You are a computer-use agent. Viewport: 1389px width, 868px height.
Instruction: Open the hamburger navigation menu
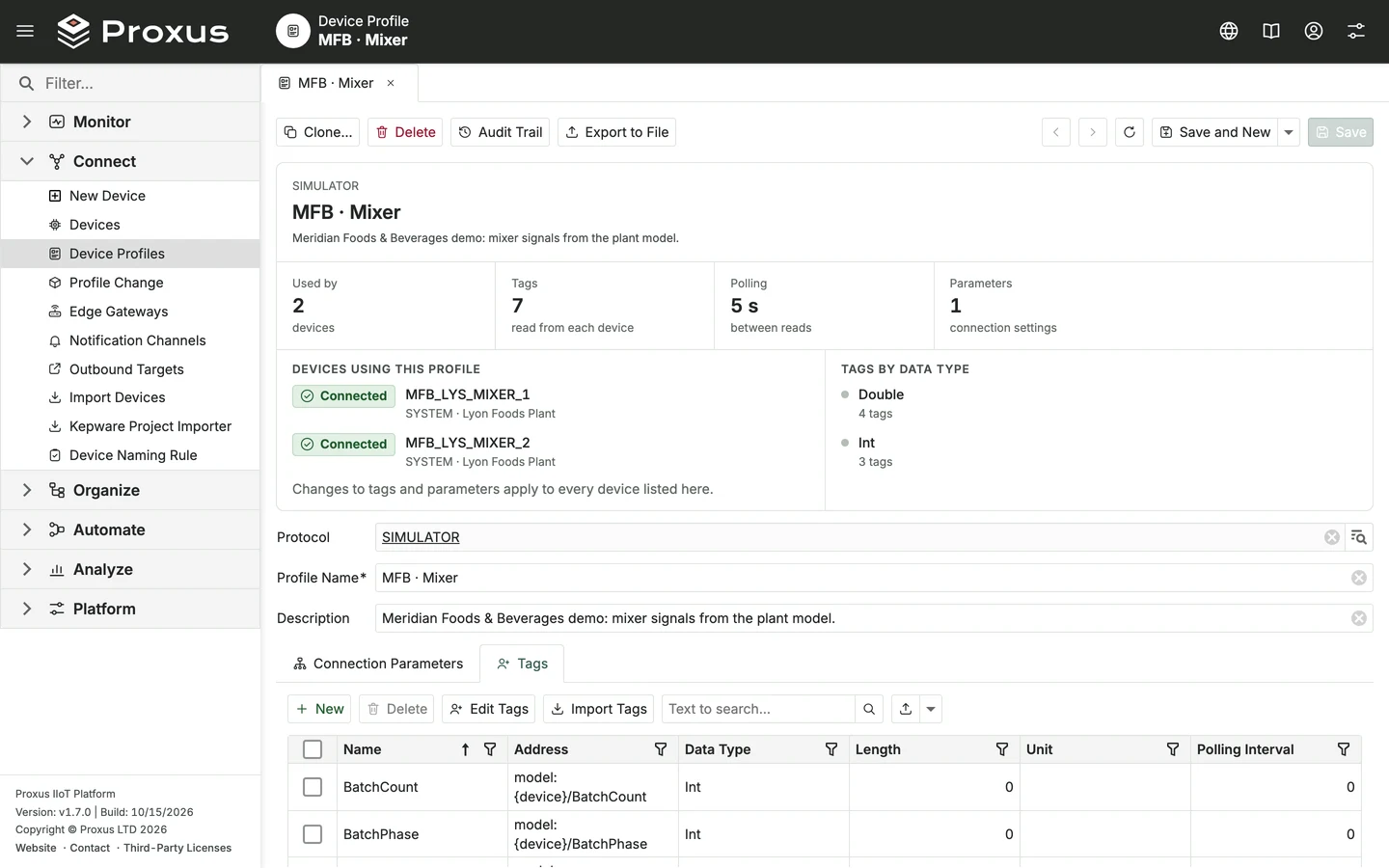[x=25, y=31]
